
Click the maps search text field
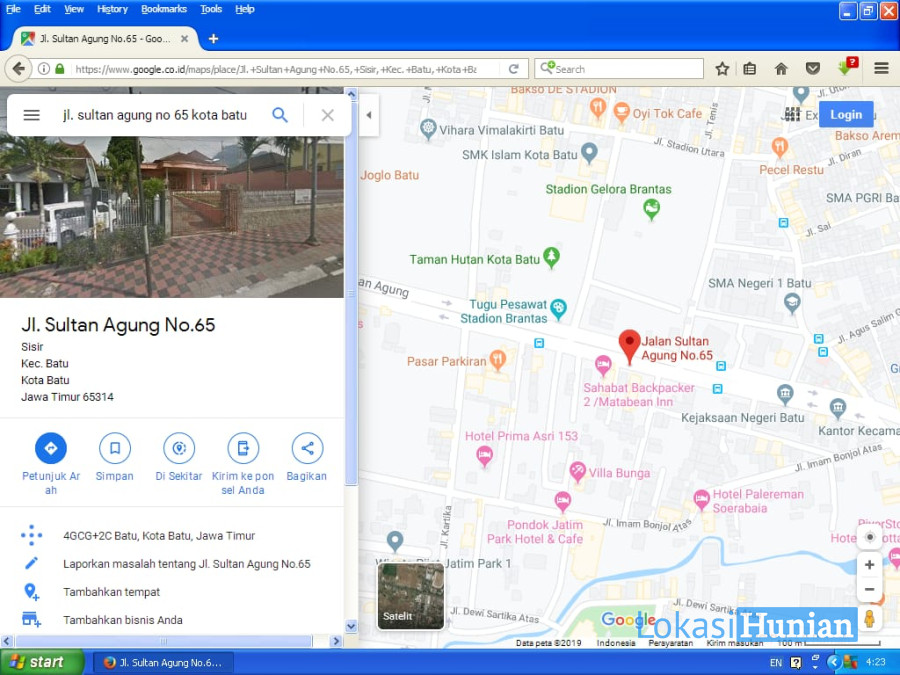pos(155,115)
